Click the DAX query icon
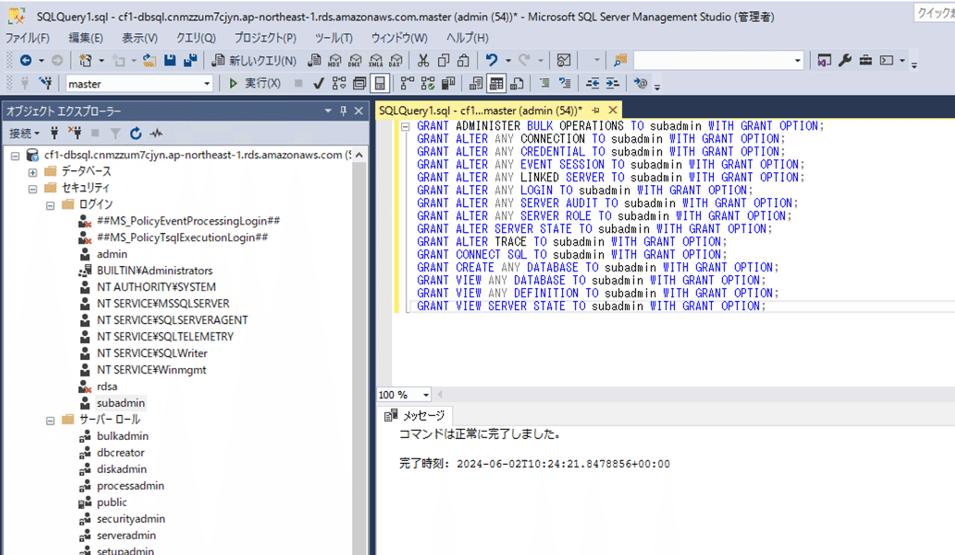Viewport: 955px width, 555px height. (x=396, y=60)
